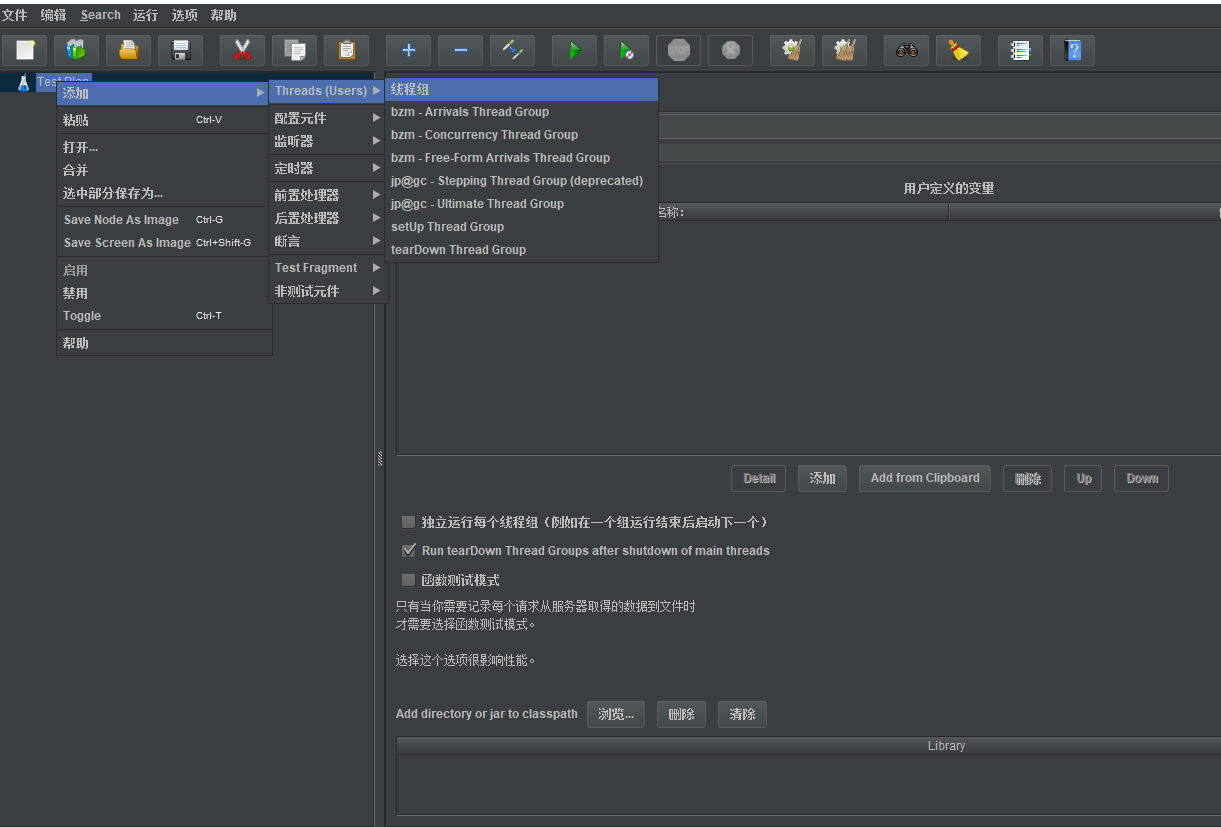Click the Search binoculars icon

coord(906,50)
